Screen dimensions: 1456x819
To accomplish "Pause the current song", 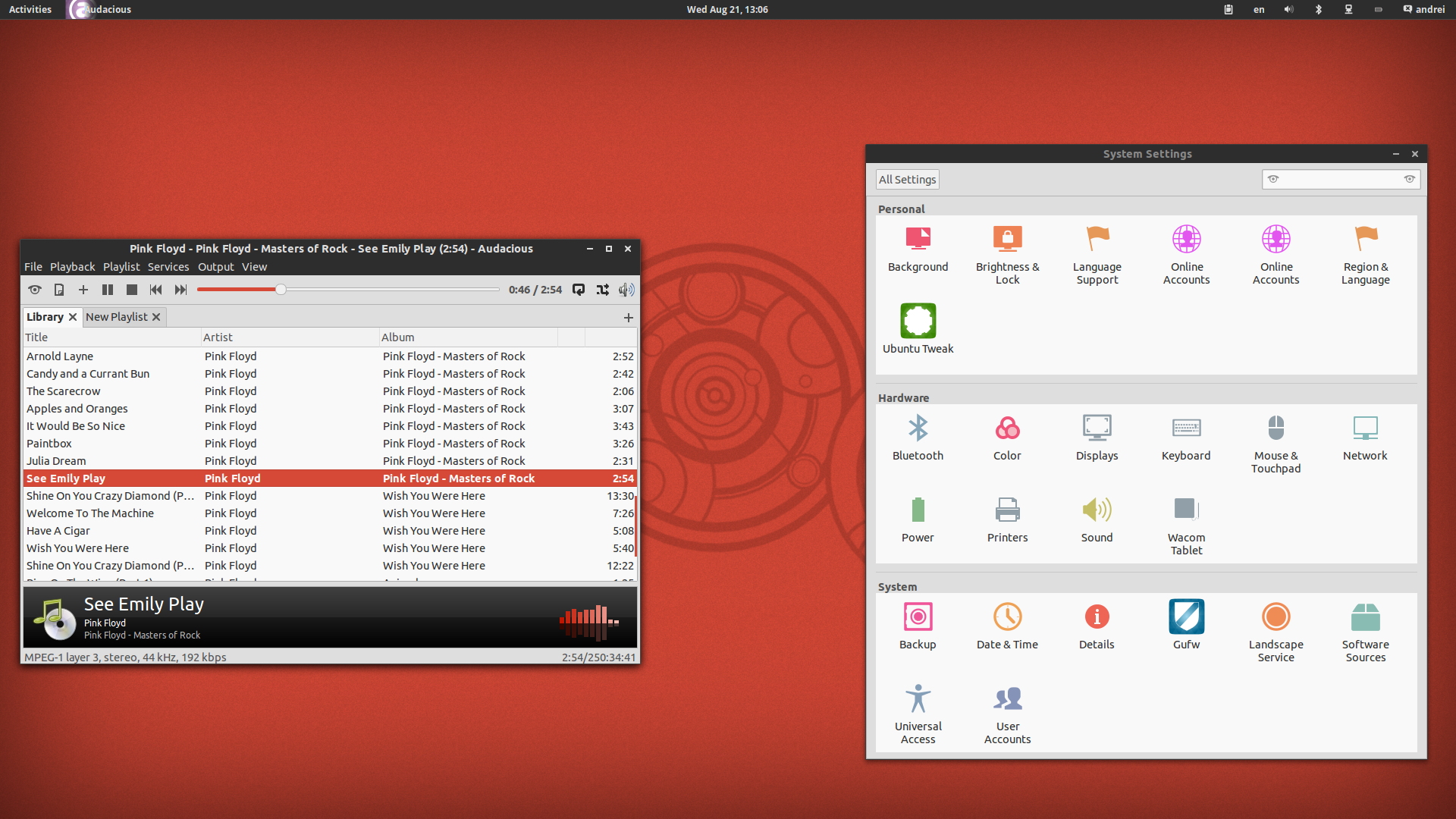I will coord(108,290).
